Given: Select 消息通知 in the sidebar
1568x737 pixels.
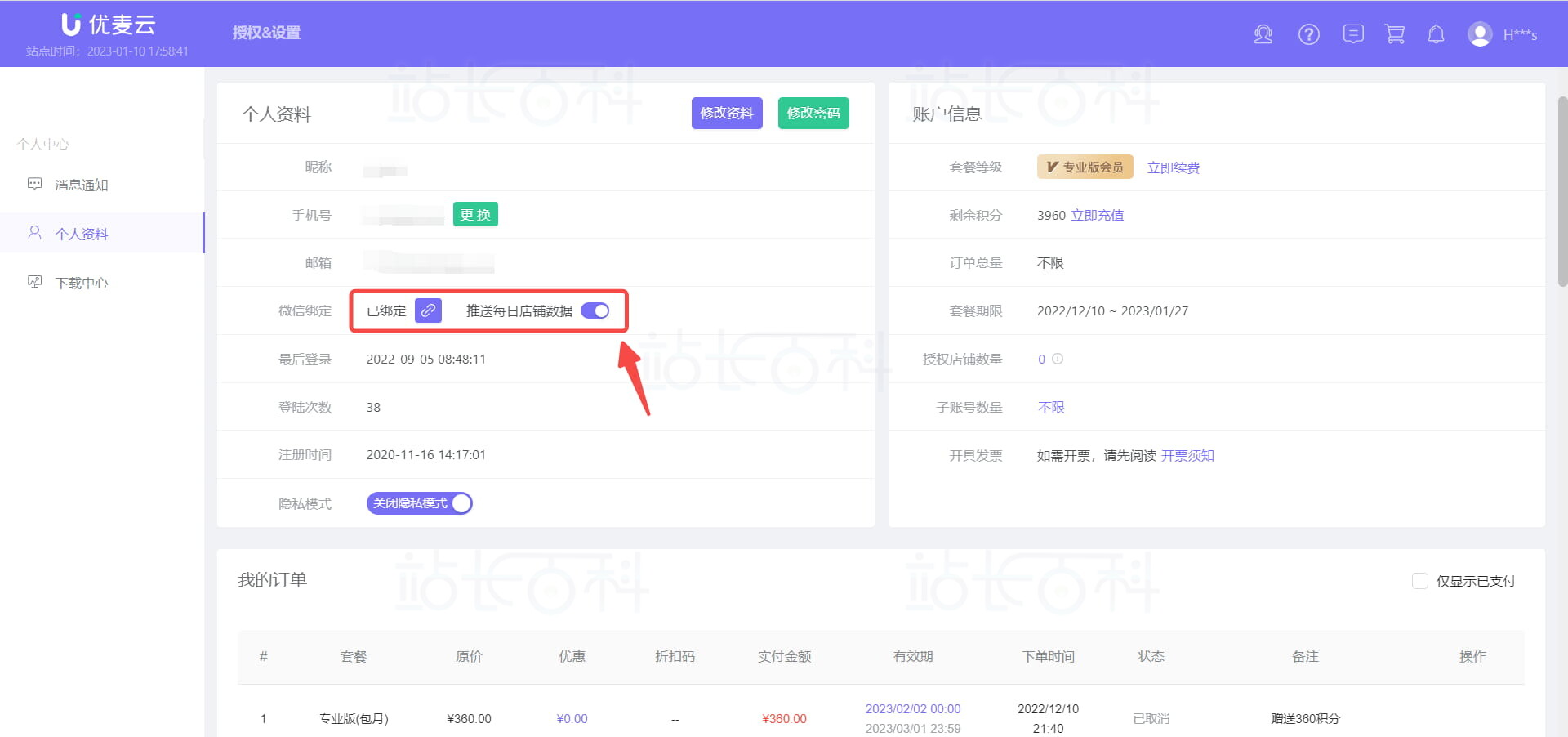Looking at the screenshot, I should pyautogui.click(x=81, y=185).
